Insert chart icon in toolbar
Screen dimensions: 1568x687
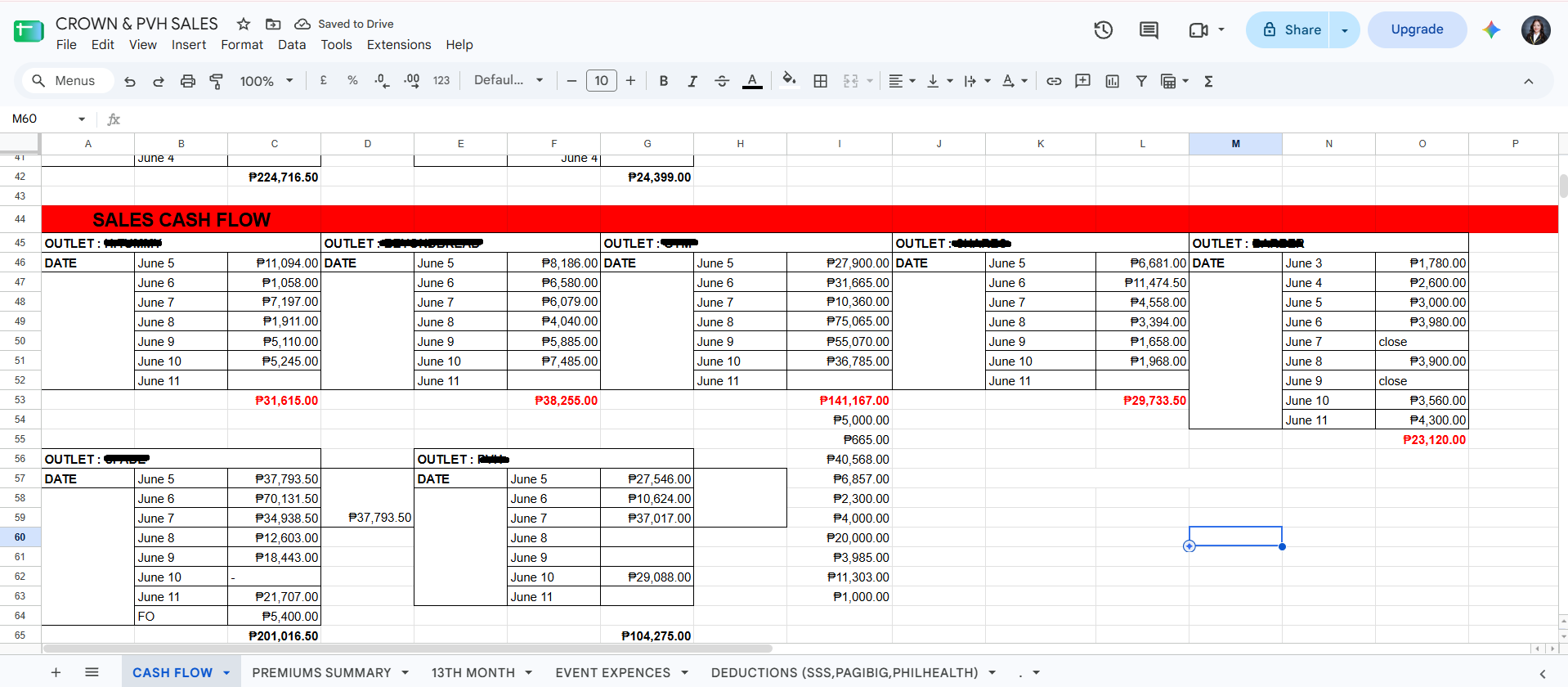click(1113, 81)
